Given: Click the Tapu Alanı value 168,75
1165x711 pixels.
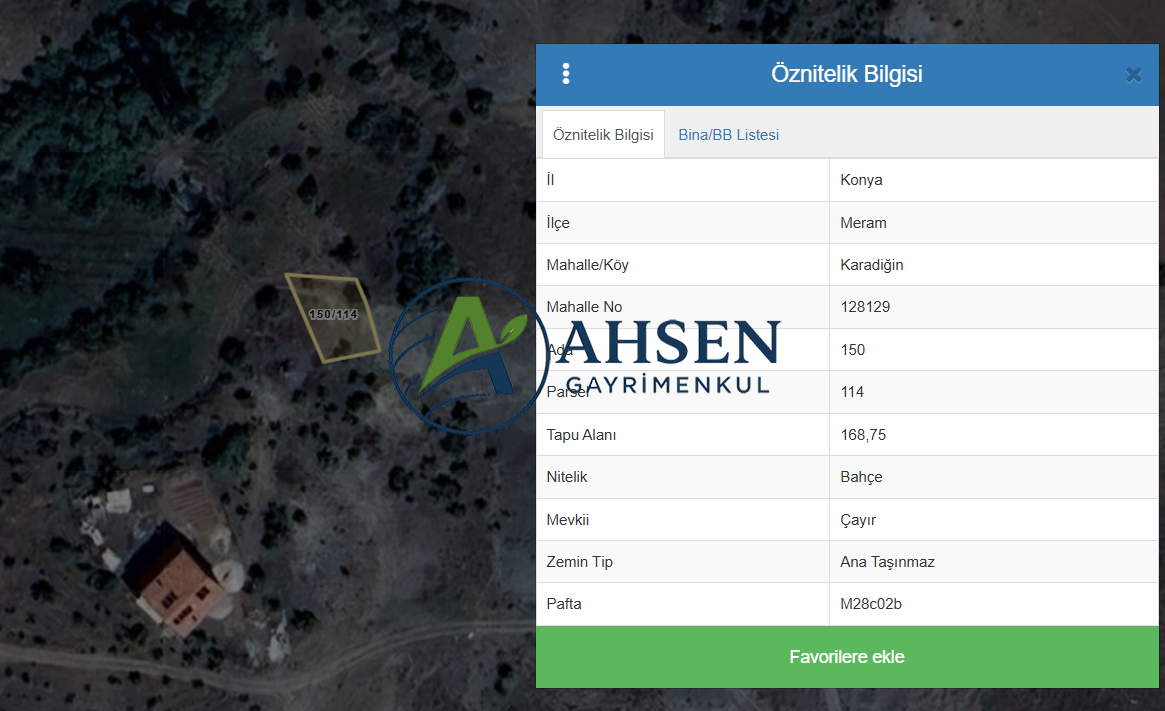Looking at the screenshot, I should point(863,435).
